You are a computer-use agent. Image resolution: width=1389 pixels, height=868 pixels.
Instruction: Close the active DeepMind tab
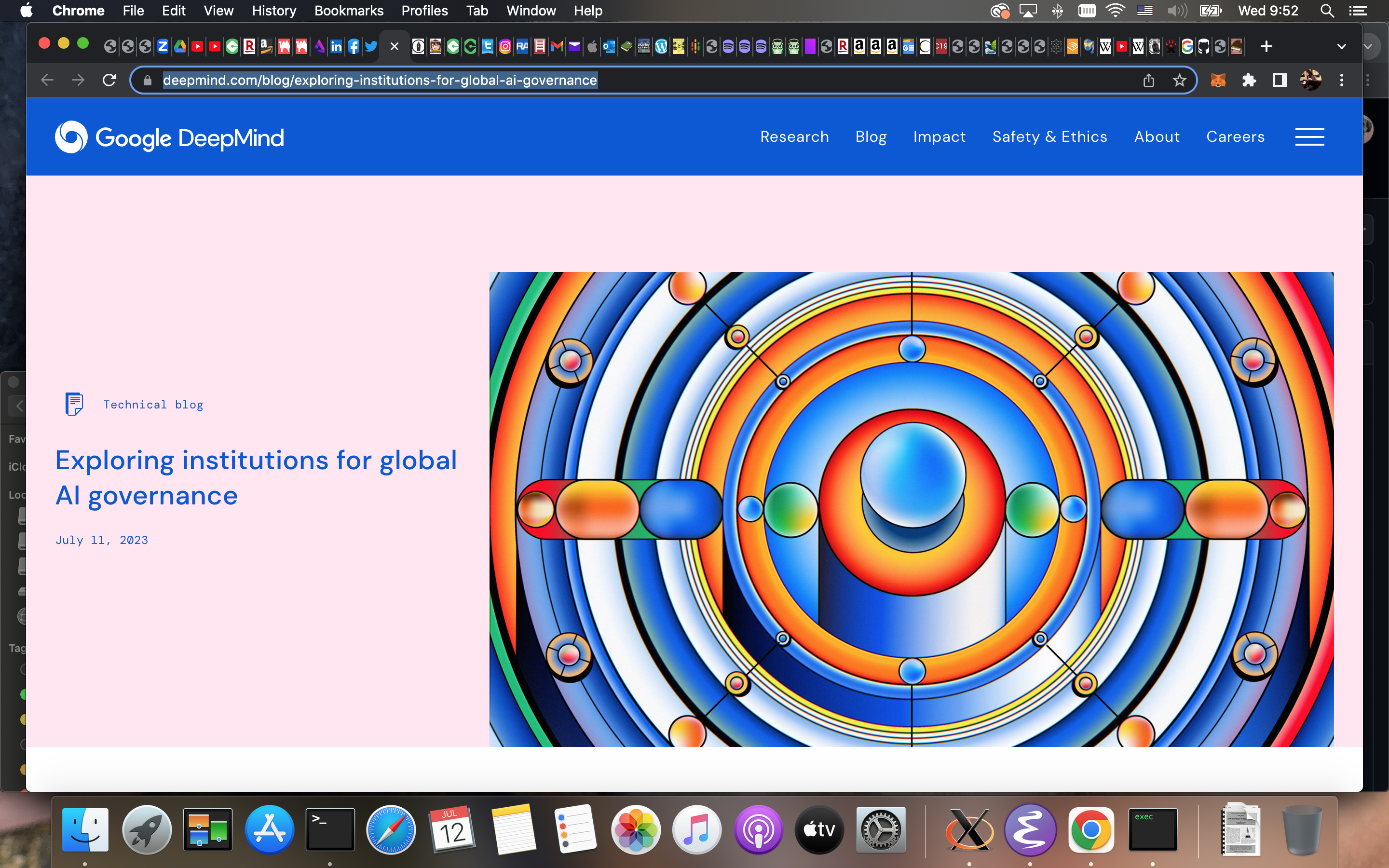[395, 46]
